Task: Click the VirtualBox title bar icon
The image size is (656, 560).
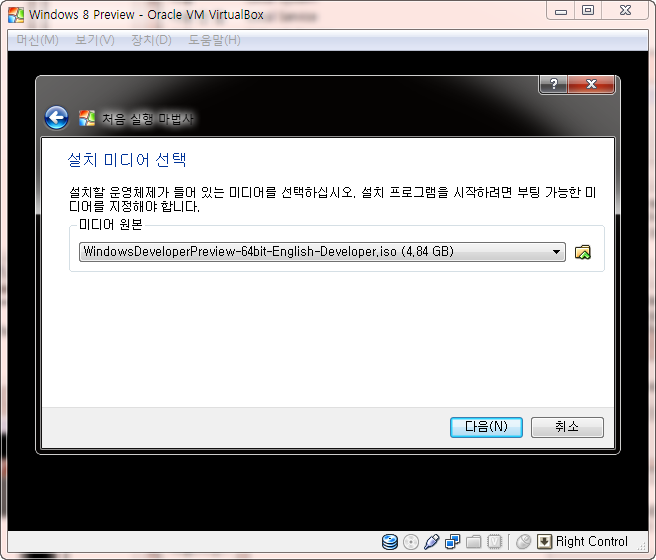Action: click(16, 15)
